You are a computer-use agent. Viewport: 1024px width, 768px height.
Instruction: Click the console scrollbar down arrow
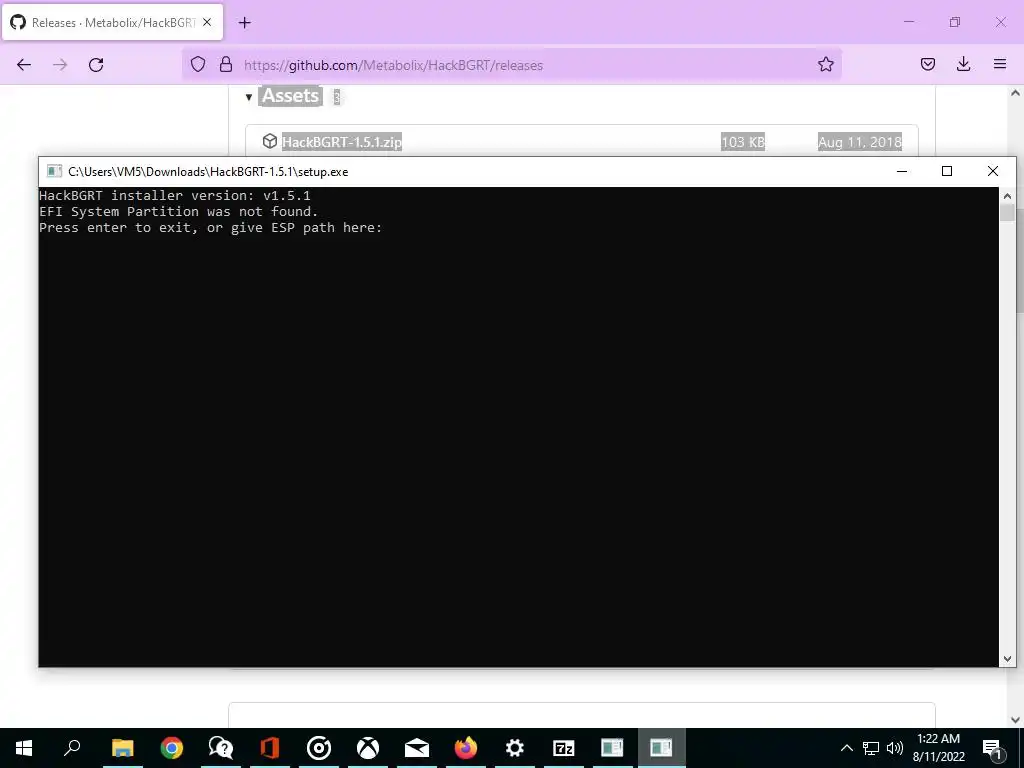coord(1007,659)
